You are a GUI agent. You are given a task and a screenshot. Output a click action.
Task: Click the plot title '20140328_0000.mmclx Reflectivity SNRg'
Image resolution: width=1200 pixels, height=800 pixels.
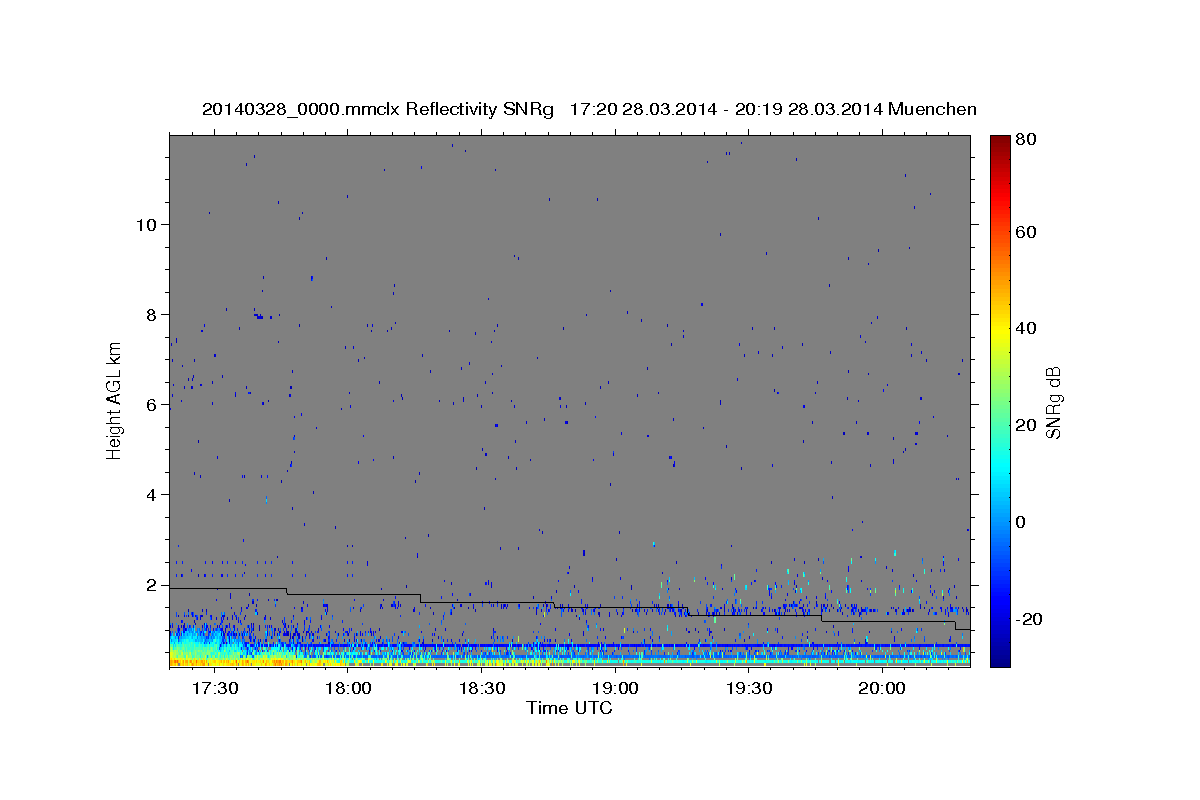point(378,110)
